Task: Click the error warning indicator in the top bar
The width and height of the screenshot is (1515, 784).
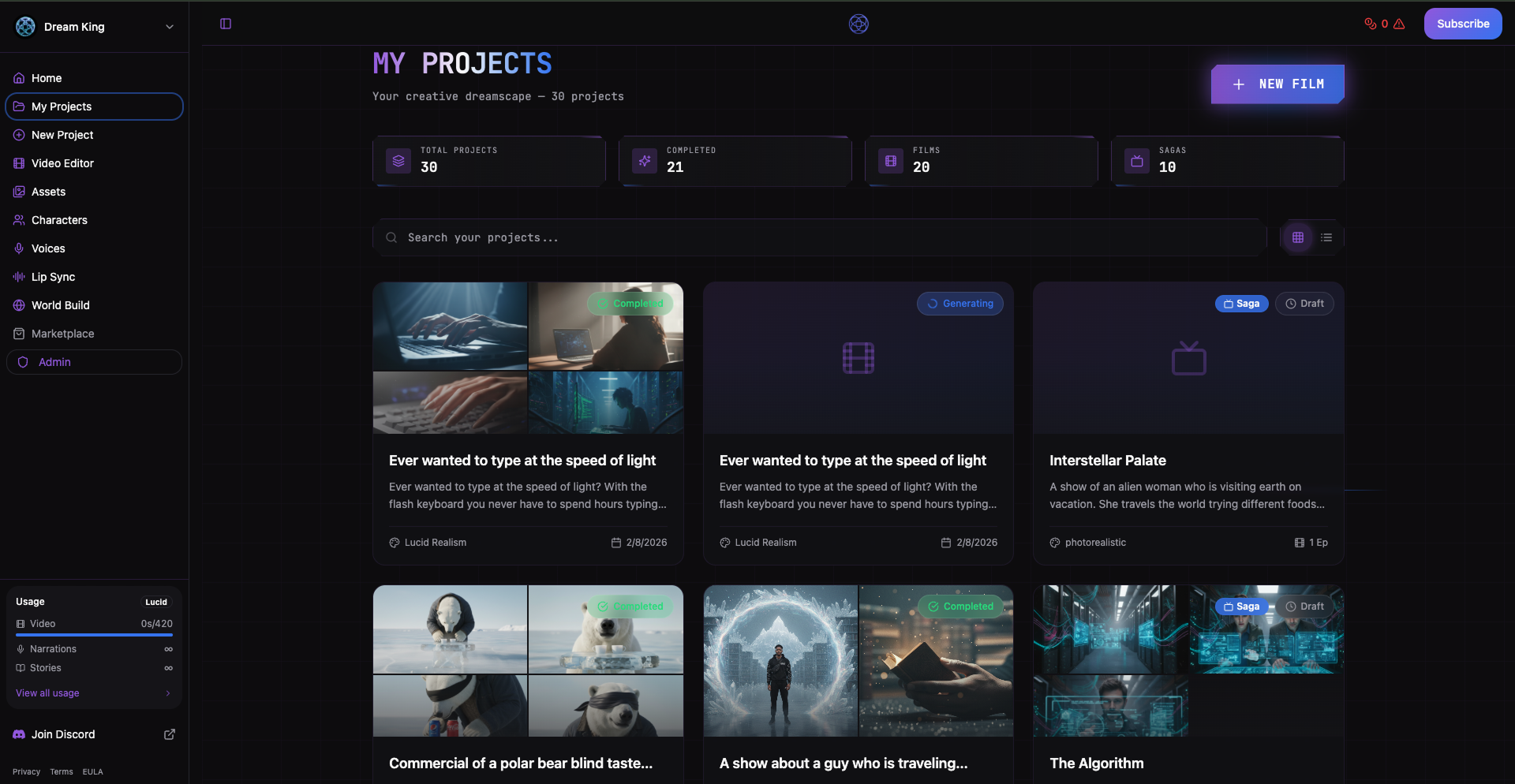Action: pyautogui.click(x=1398, y=24)
